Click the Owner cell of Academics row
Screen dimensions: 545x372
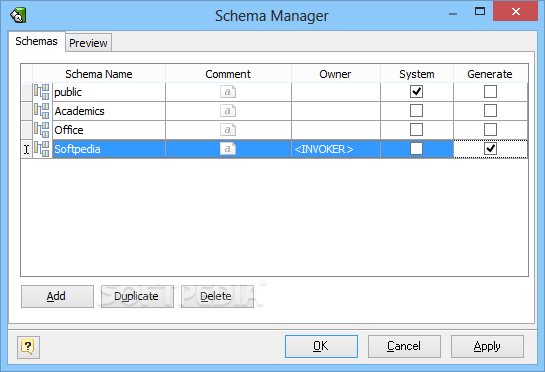(336, 111)
